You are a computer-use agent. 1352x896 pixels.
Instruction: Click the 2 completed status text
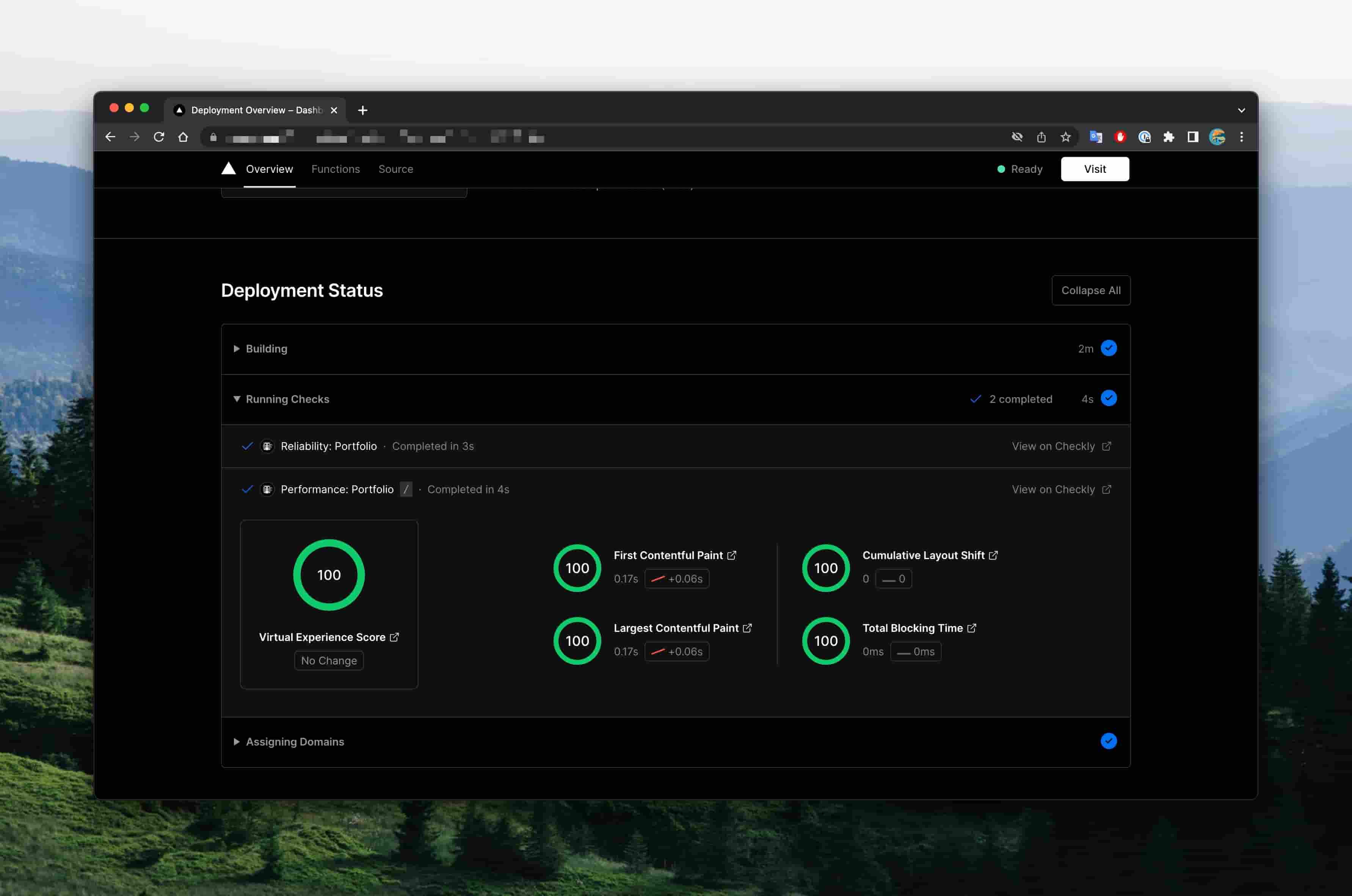[1021, 399]
